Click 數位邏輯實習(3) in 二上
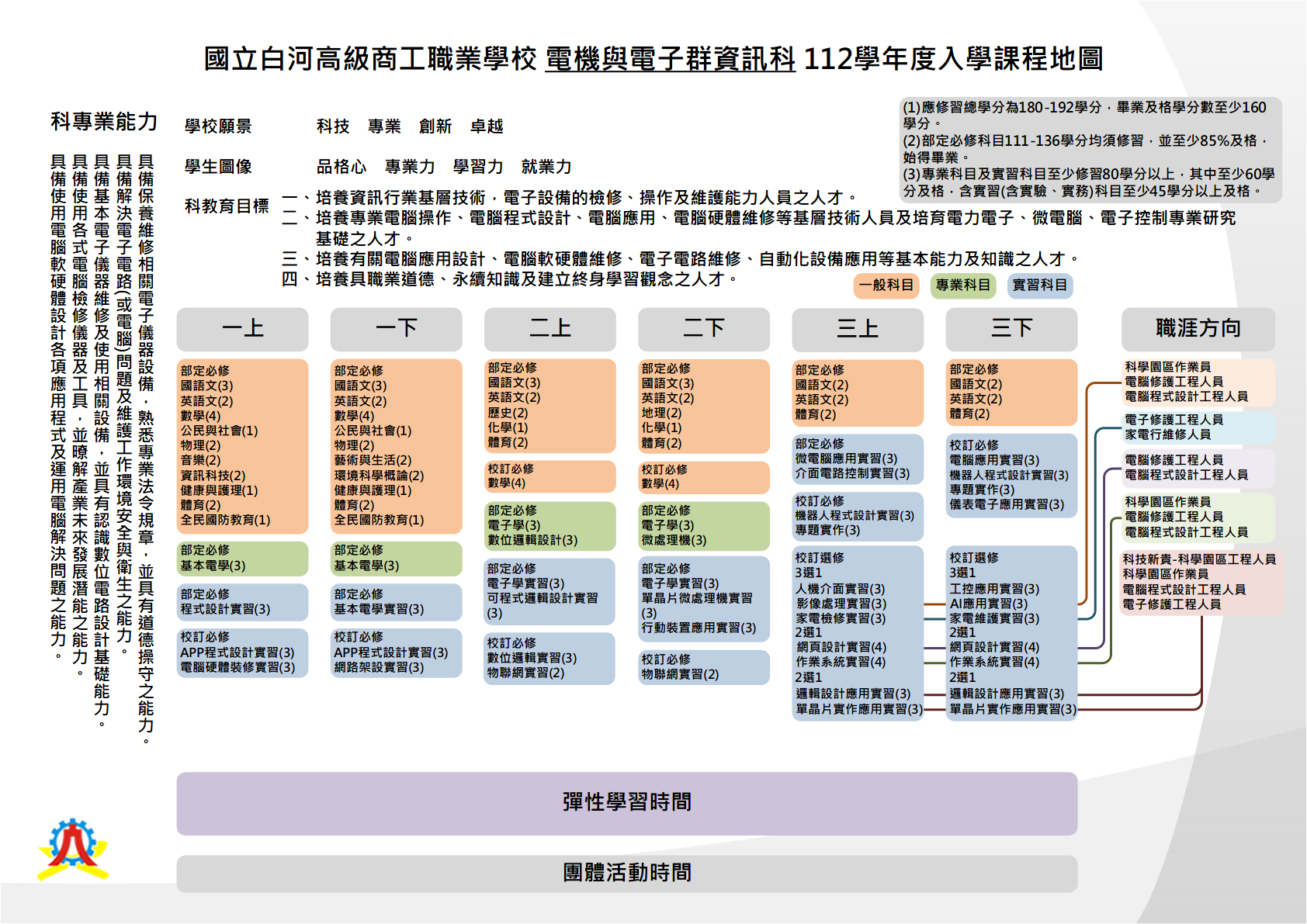Image resolution: width=1307 pixels, height=924 pixels. [532, 658]
